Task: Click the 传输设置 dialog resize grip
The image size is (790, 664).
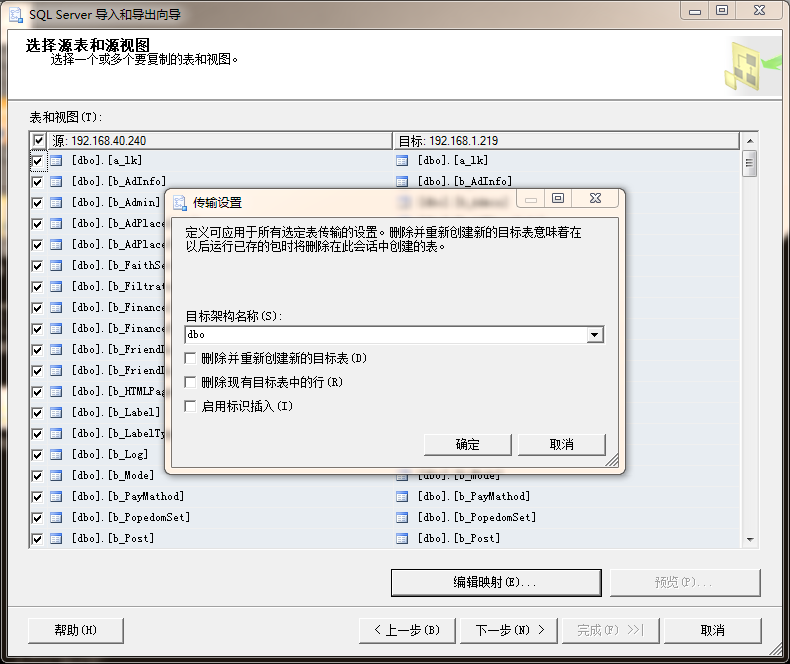Action: pyautogui.click(x=612, y=460)
